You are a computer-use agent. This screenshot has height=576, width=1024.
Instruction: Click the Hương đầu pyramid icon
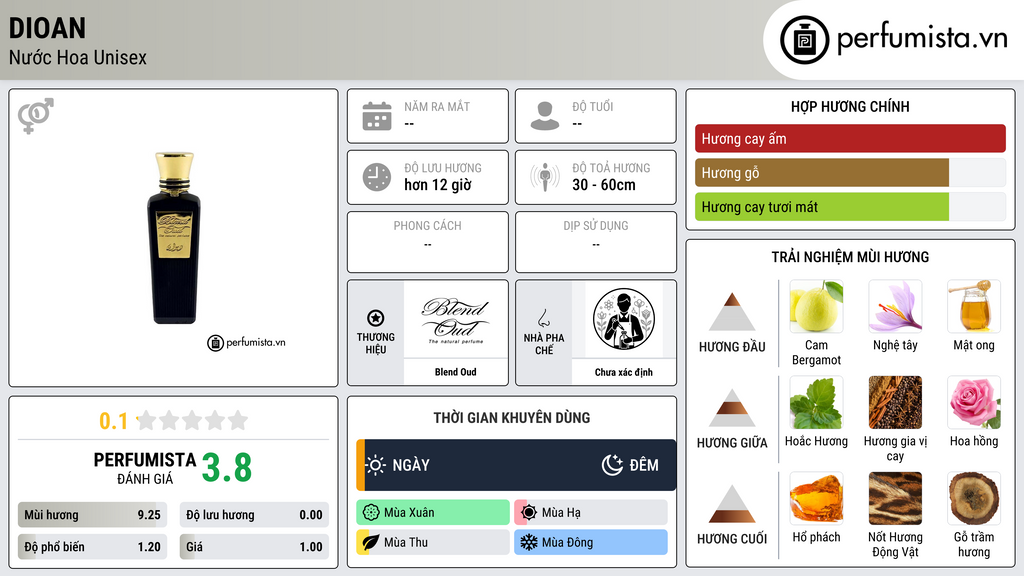pos(732,313)
